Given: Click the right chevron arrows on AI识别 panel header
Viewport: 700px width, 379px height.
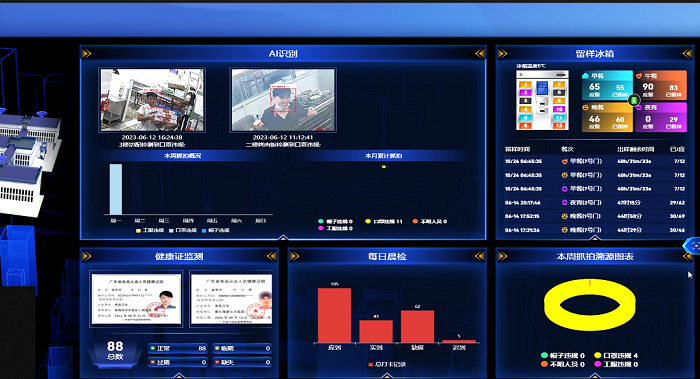Looking at the screenshot, I should tap(480, 54).
